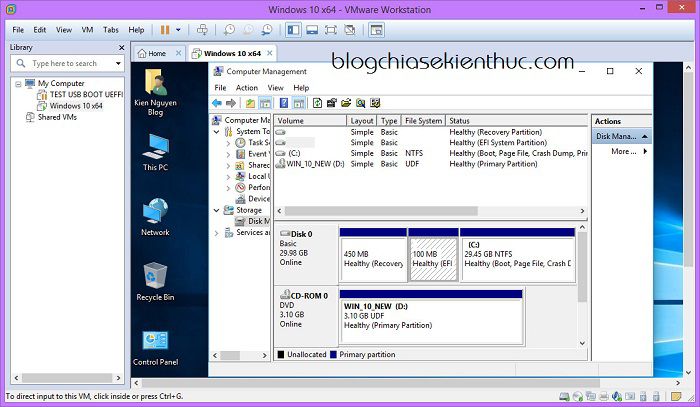
Task: Close the Library panel
Action: 121,47
